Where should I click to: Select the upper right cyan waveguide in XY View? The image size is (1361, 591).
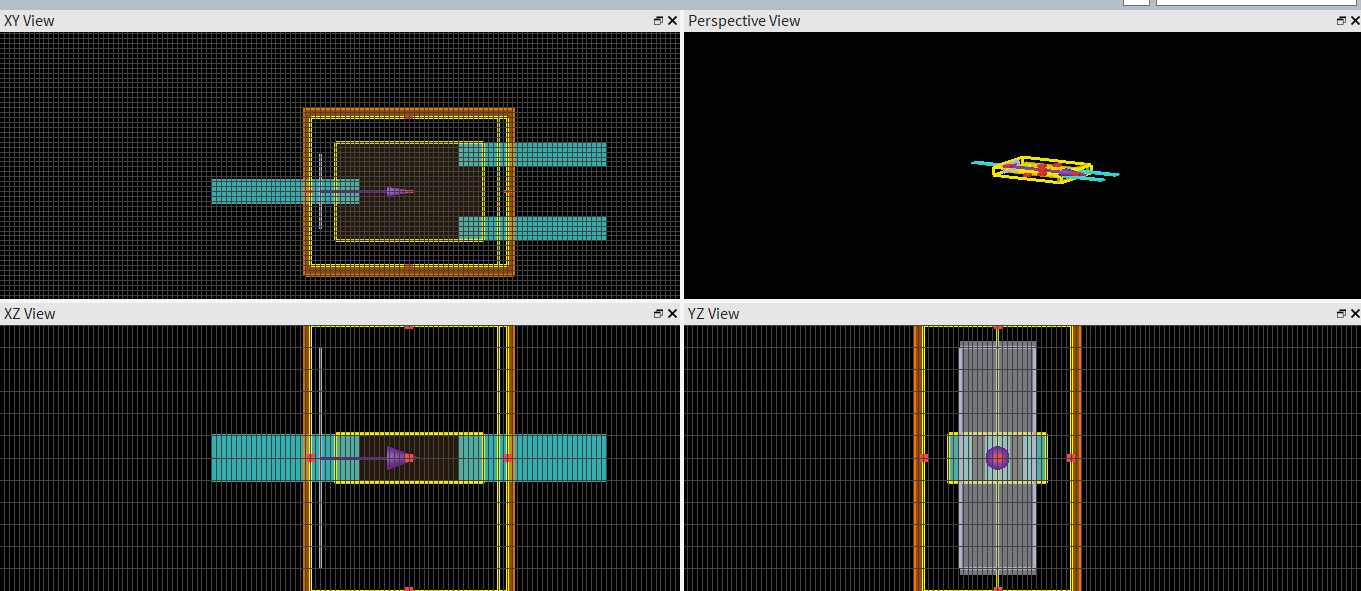(532, 154)
